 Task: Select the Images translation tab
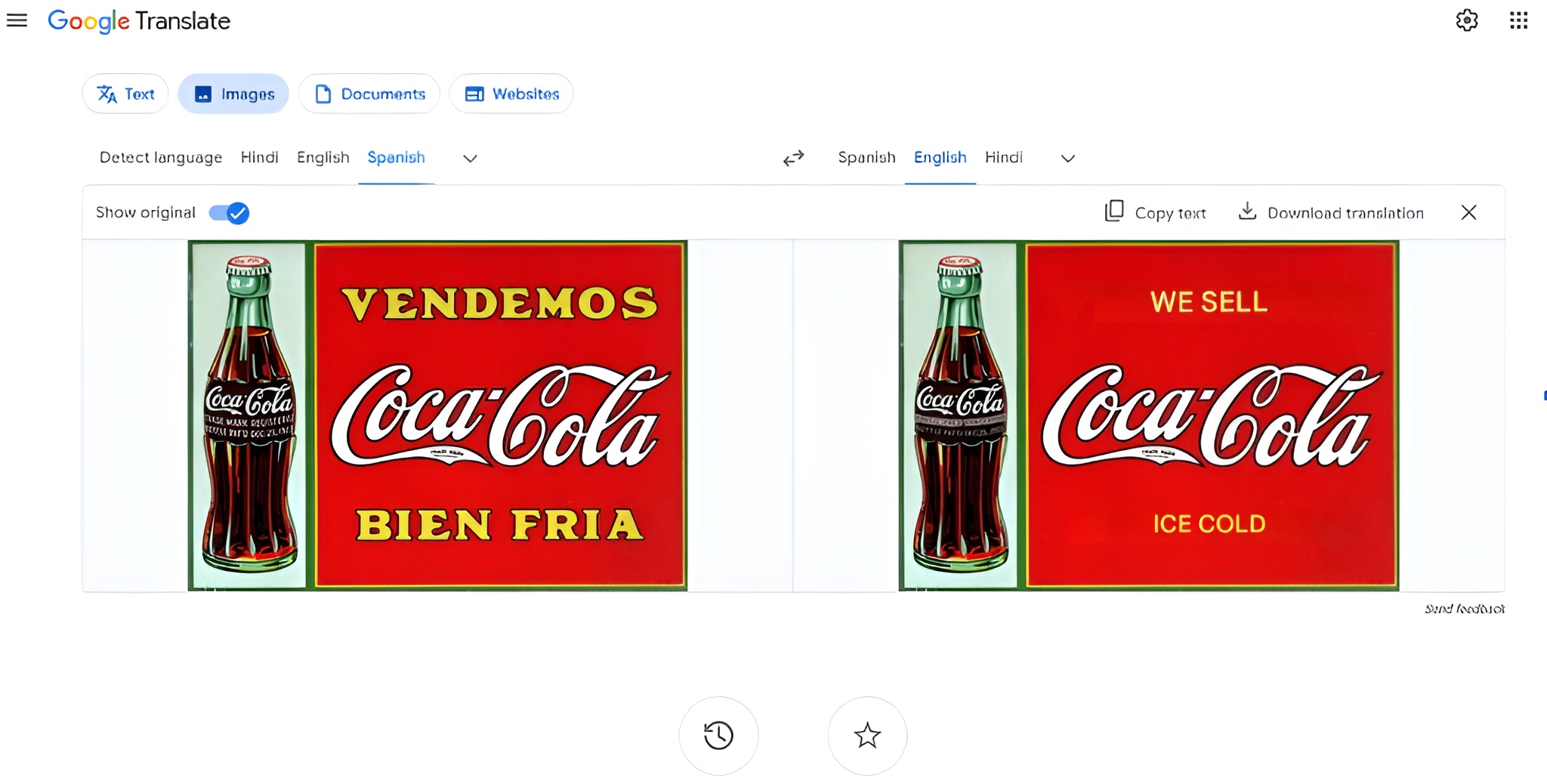pyautogui.click(x=233, y=94)
